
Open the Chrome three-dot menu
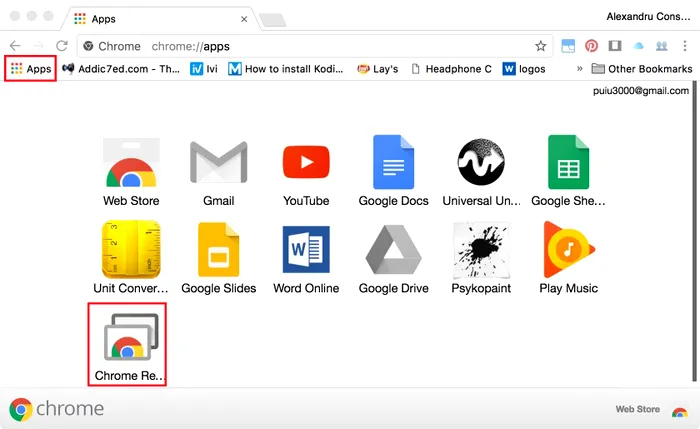pos(685,46)
